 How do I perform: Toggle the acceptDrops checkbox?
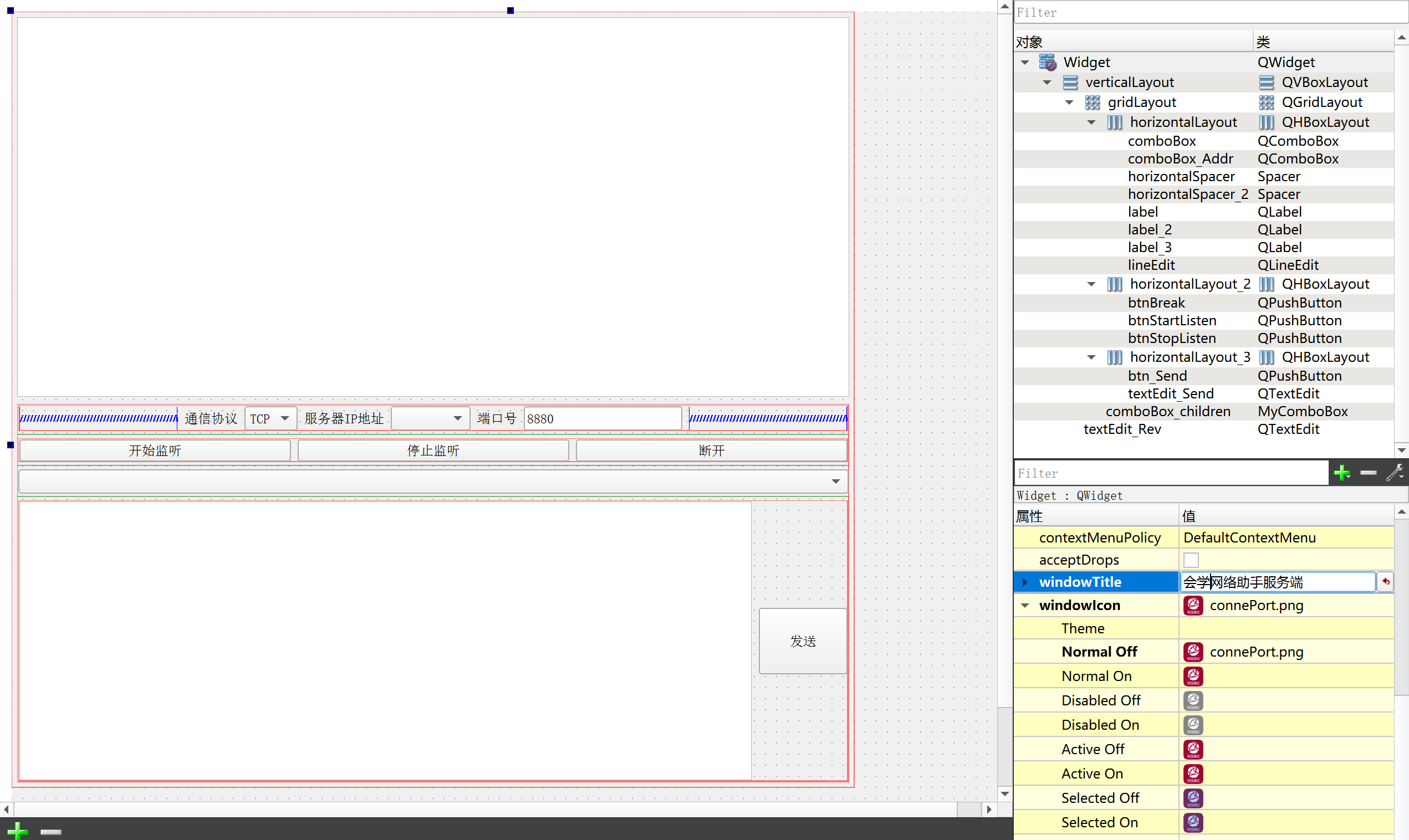pos(1191,560)
